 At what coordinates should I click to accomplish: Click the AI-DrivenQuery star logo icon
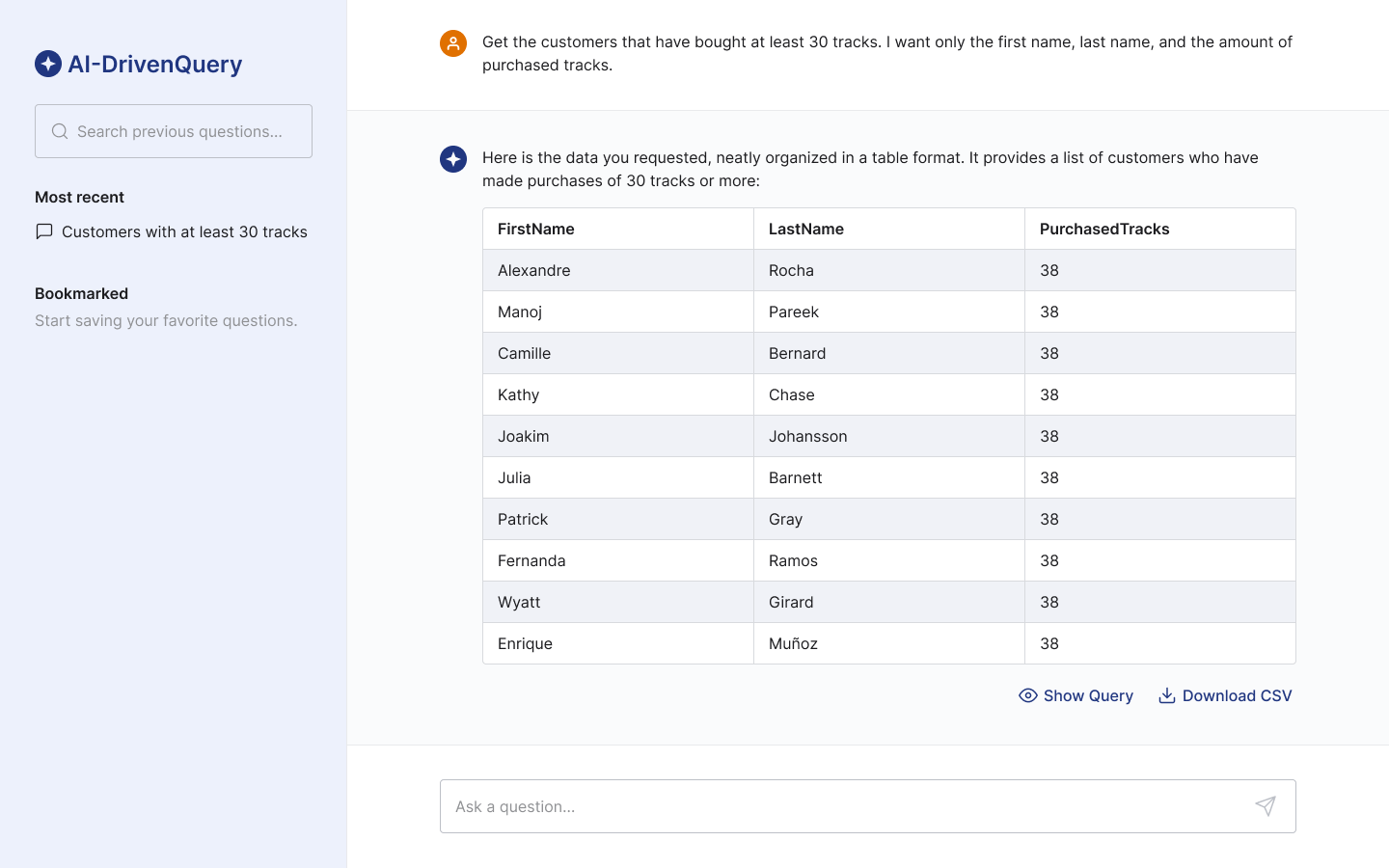pyautogui.click(x=48, y=64)
